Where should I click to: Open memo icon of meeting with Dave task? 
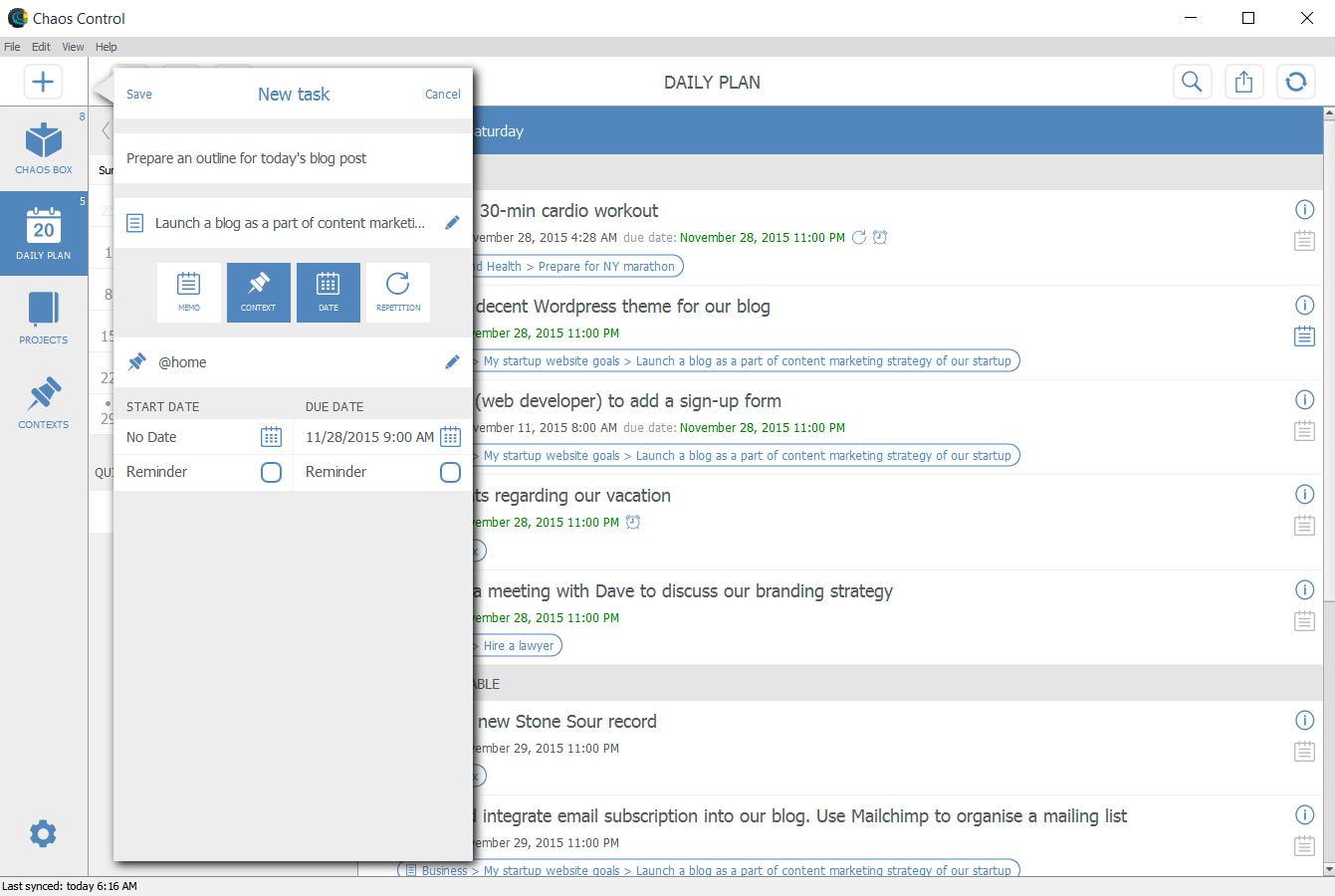click(1304, 621)
